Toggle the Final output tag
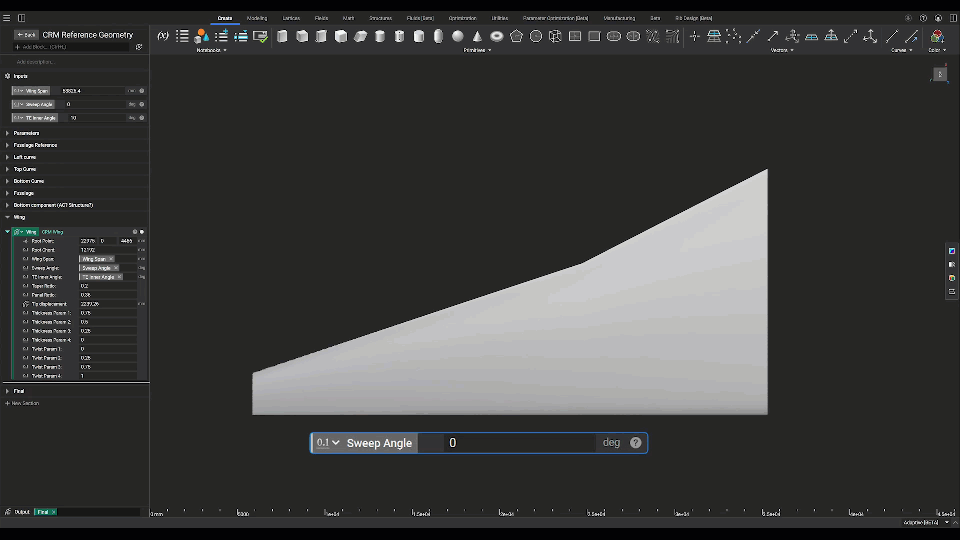 pos(45,512)
